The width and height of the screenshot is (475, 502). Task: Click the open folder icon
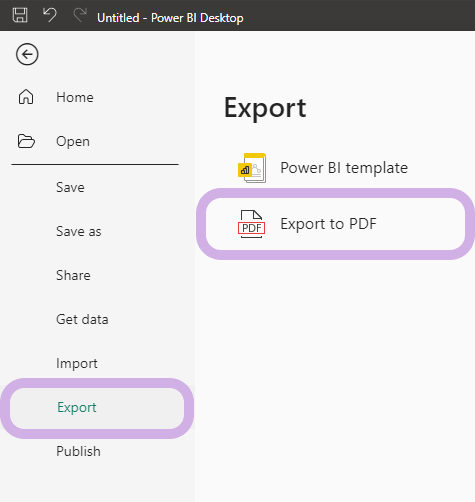click(x=26, y=141)
